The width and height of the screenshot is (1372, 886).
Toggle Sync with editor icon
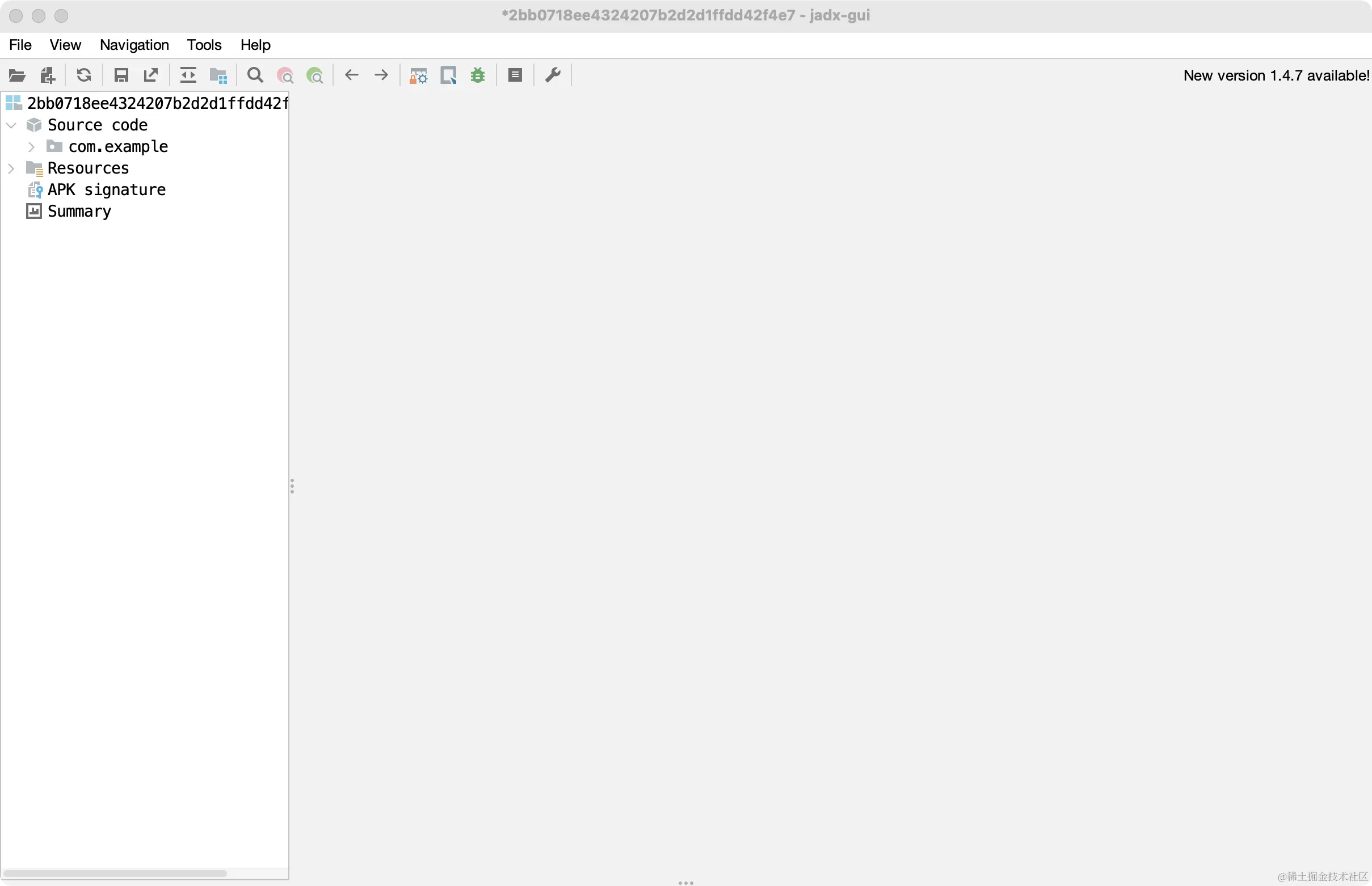[x=188, y=75]
